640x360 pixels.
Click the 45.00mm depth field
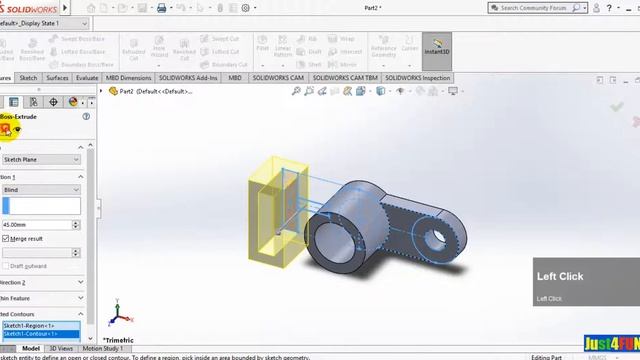[x=37, y=224]
